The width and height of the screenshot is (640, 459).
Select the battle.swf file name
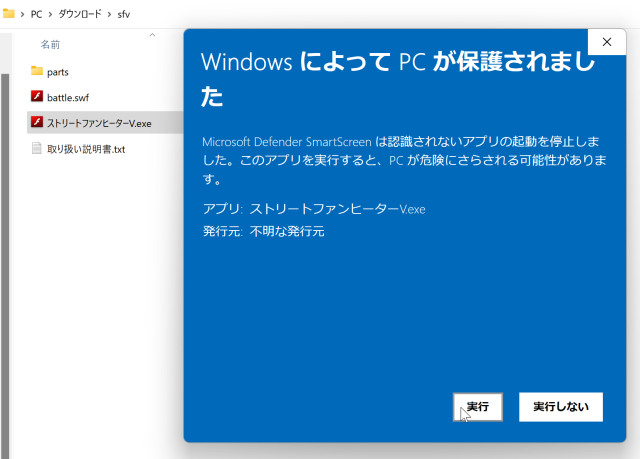pyautogui.click(x=68, y=97)
